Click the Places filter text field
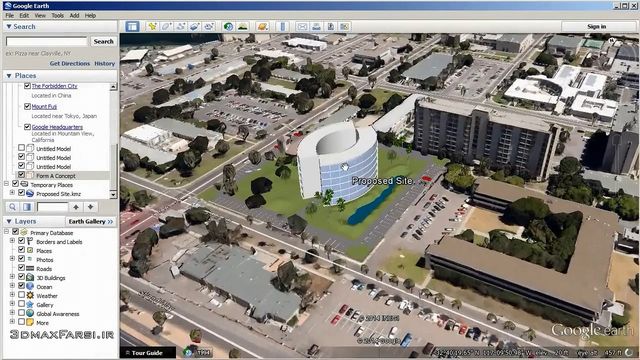Screen dimensions: 640x360 coord(52,207)
